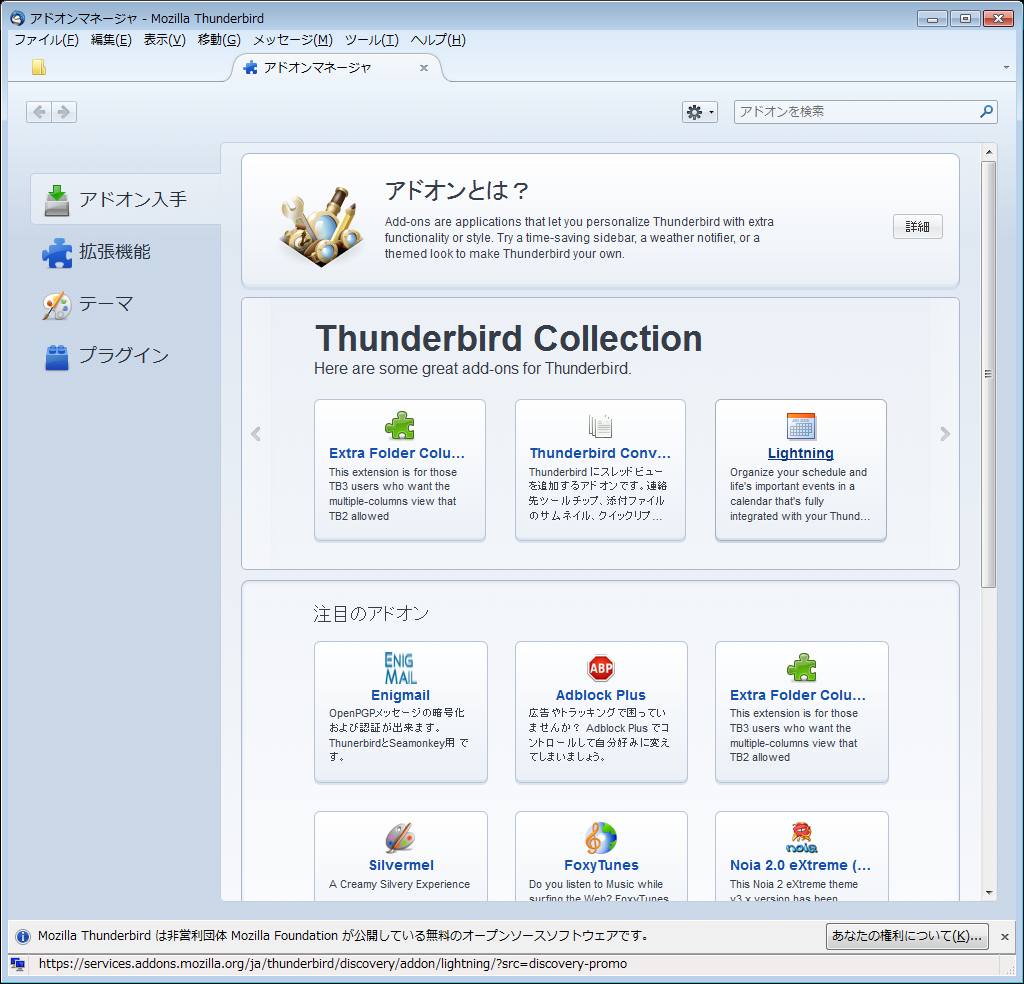Click the 詳細 button
This screenshot has width=1024, height=984.
click(x=917, y=227)
